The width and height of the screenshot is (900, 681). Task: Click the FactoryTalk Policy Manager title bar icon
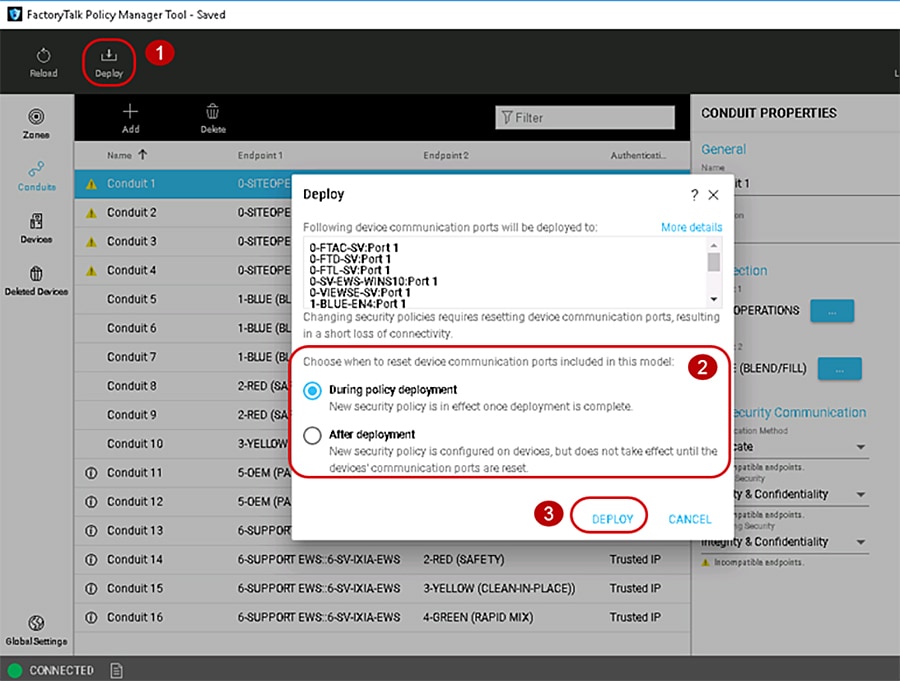pyautogui.click(x=14, y=14)
